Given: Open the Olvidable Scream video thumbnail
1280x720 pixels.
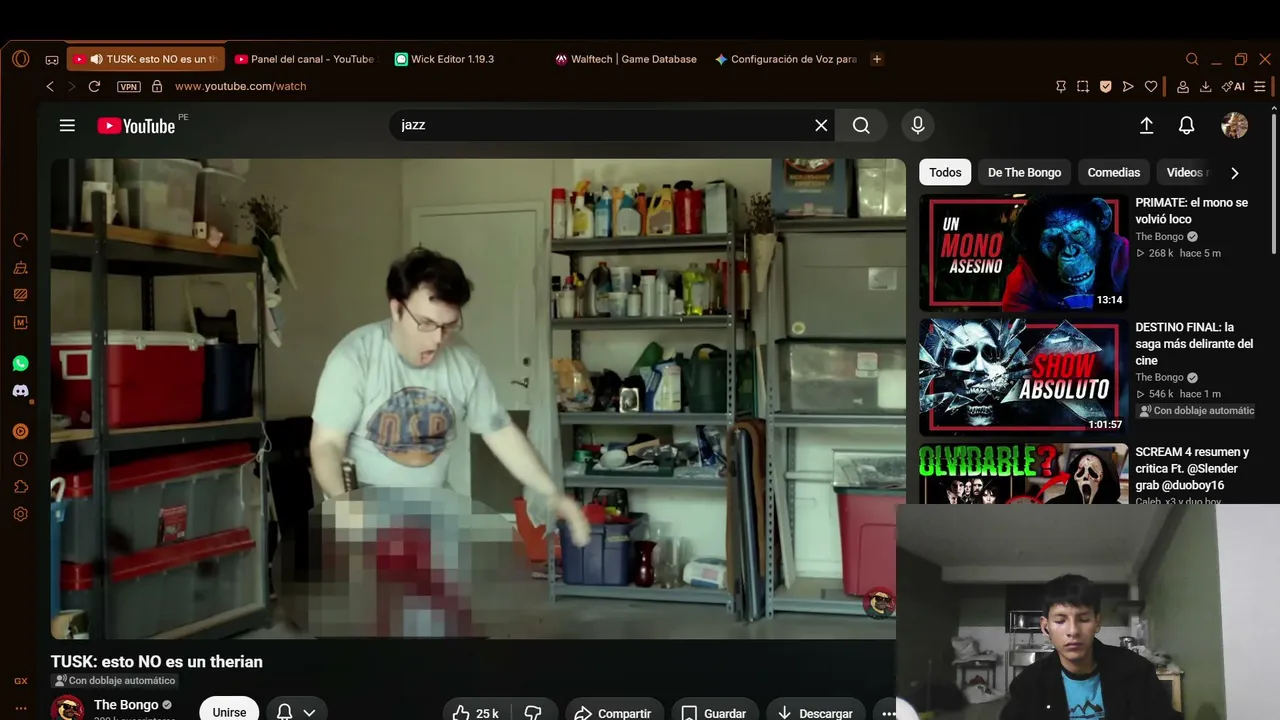Looking at the screenshot, I should (x=1023, y=474).
